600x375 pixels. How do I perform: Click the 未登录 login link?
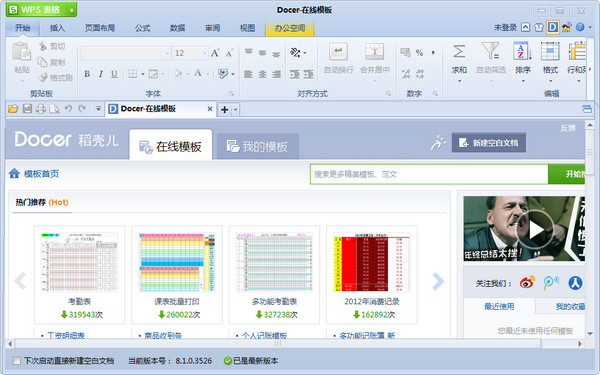click(x=505, y=28)
